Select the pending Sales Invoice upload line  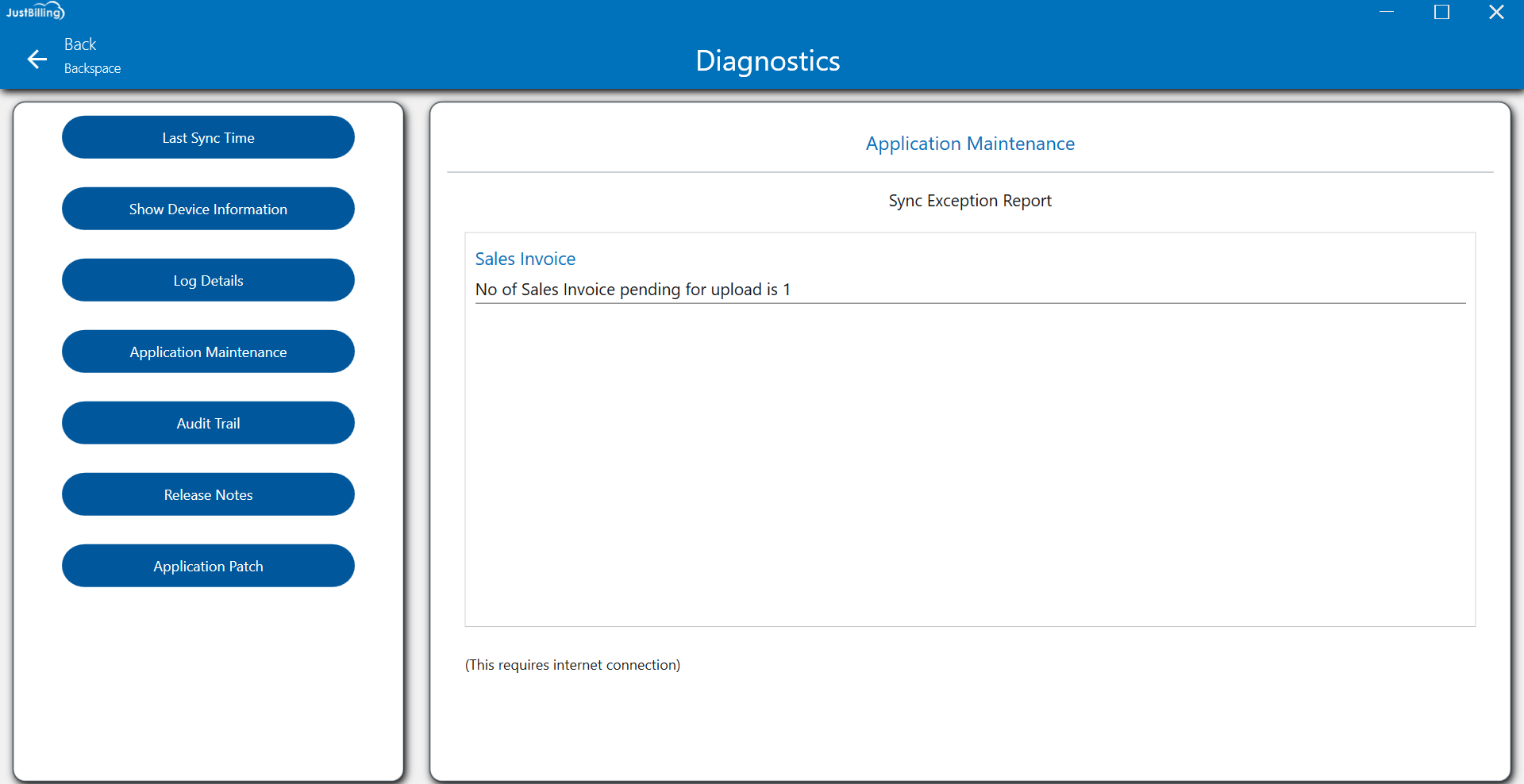coord(633,290)
